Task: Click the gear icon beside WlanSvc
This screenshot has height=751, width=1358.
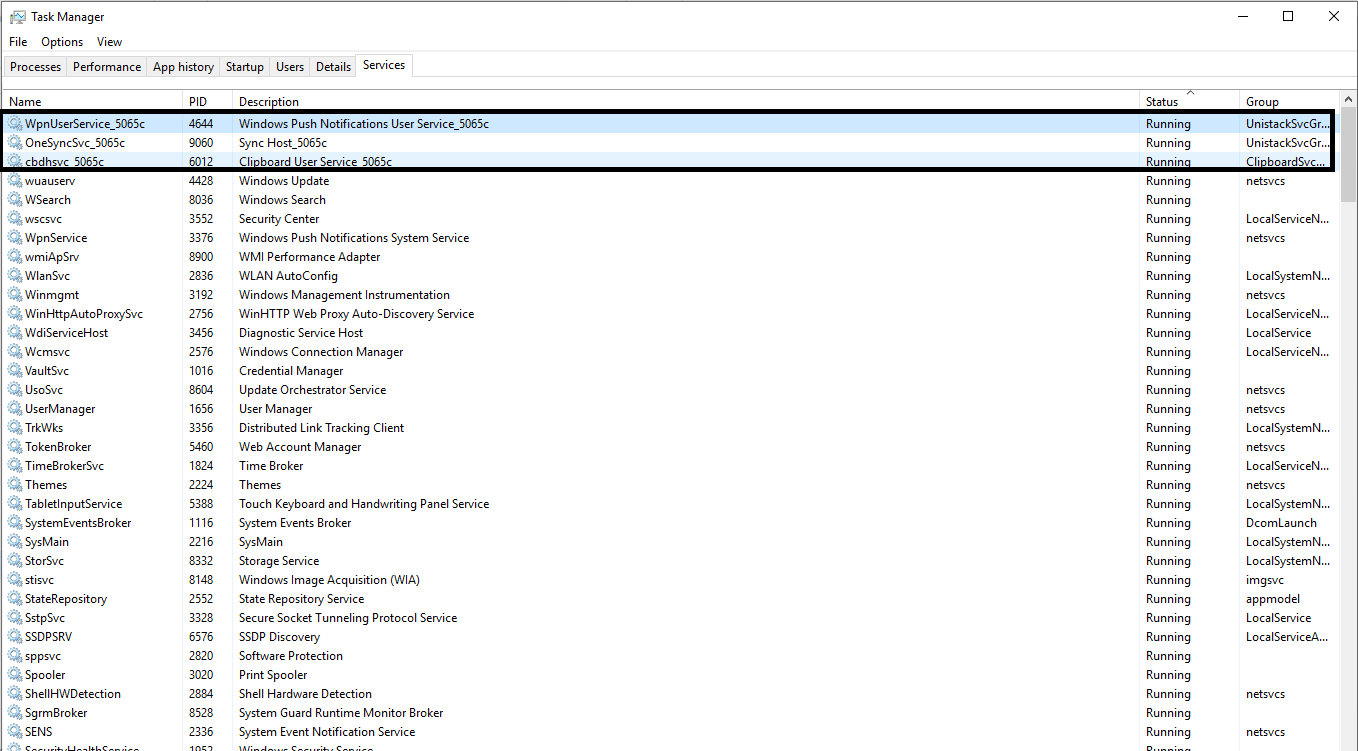Action: click(15, 276)
